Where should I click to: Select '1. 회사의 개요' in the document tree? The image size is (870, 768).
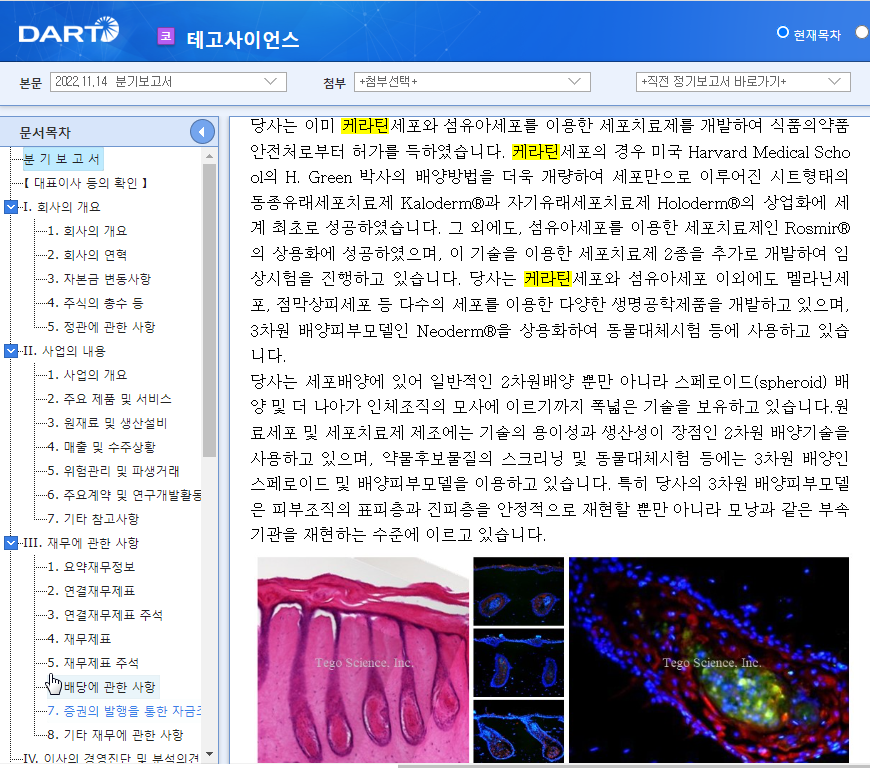87,229
